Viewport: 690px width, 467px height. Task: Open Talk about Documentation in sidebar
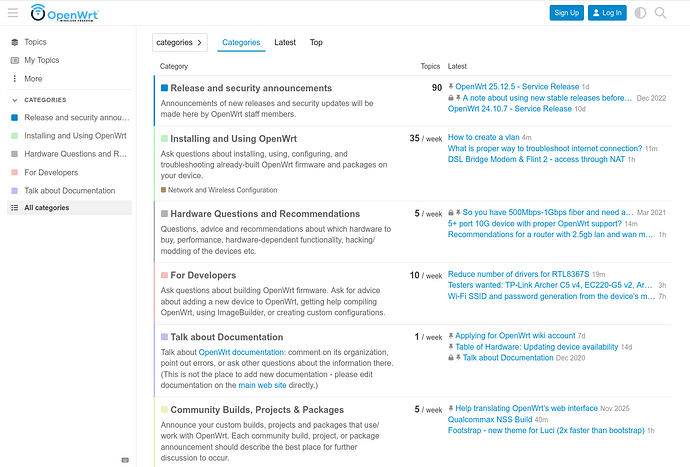pos(70,191)
